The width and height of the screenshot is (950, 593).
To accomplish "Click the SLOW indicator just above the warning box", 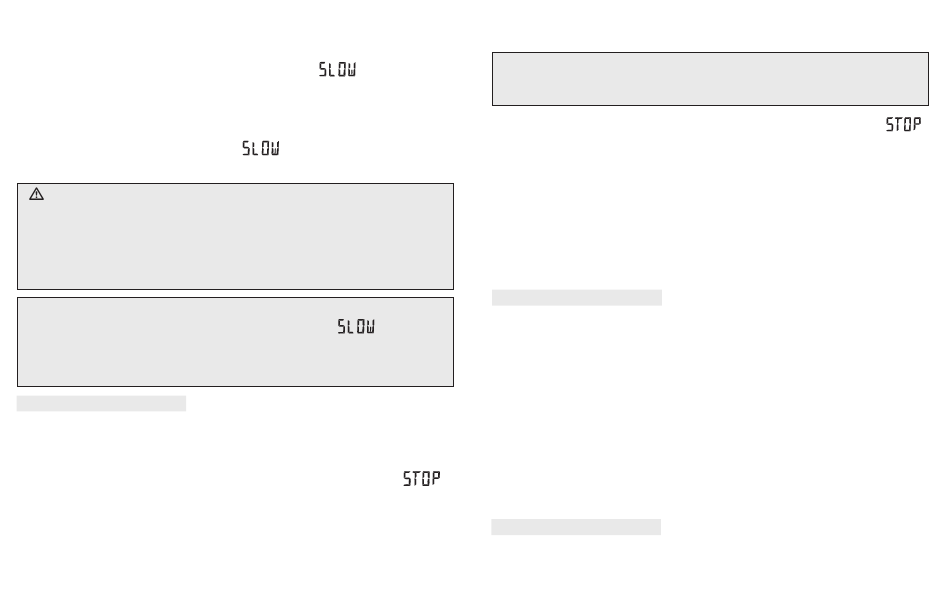I will point(261,148).
